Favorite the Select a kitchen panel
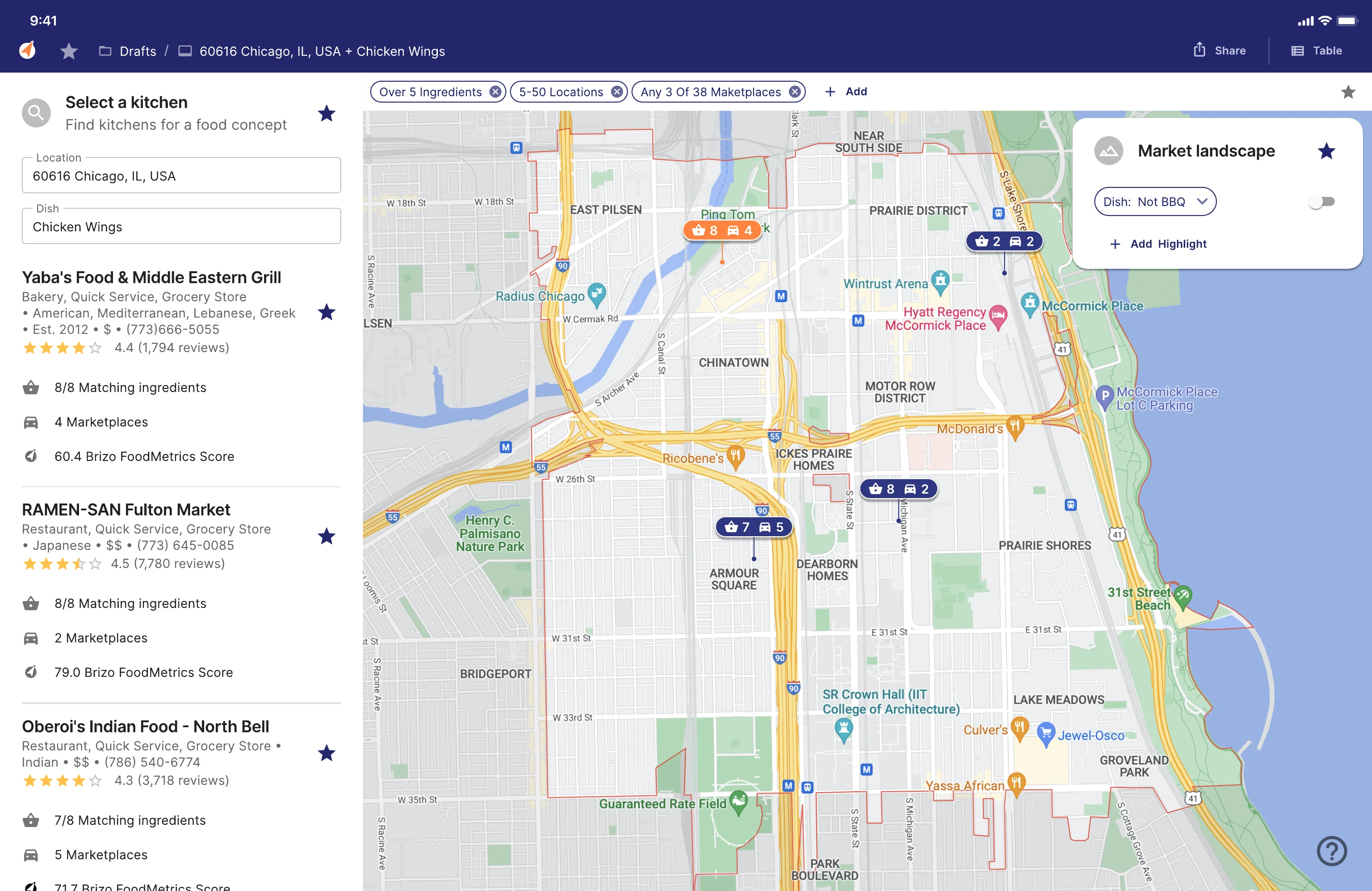Viewport: 1372px width, 891px height. [326, 113]
